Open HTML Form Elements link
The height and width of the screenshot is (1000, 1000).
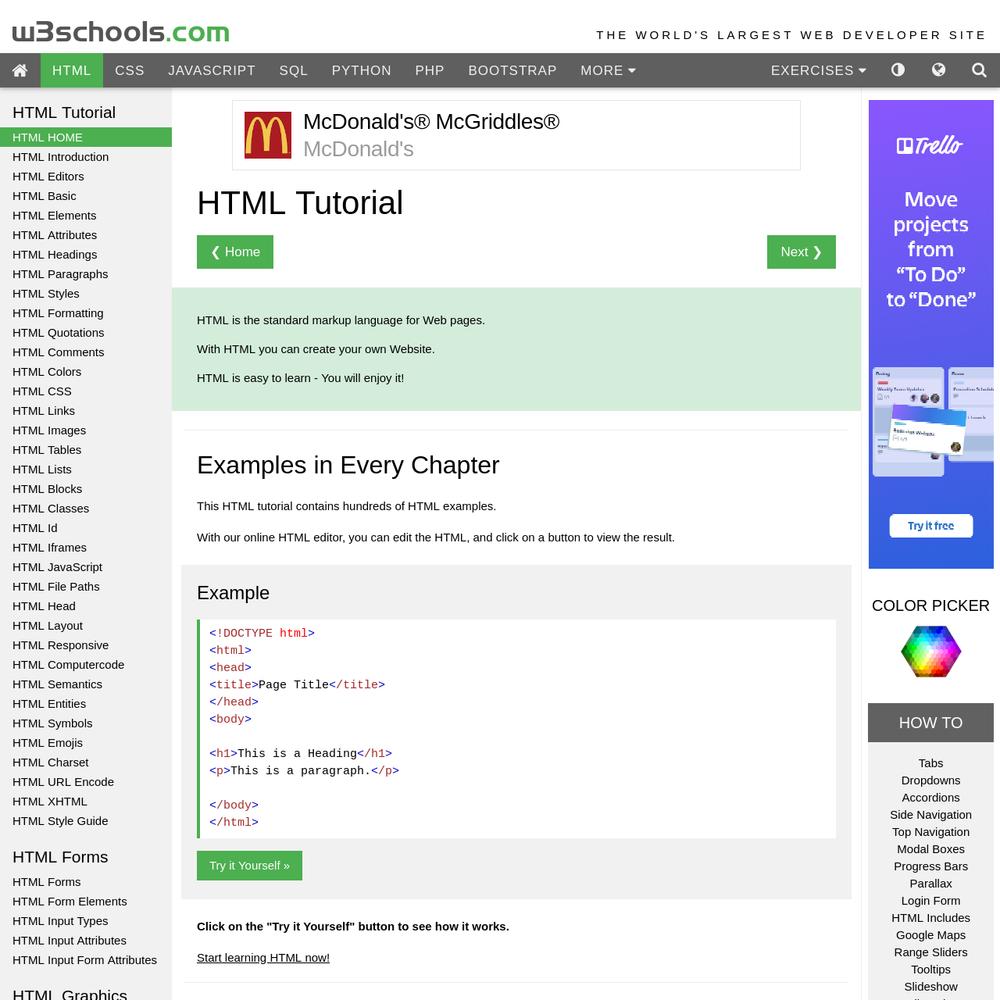85,901
